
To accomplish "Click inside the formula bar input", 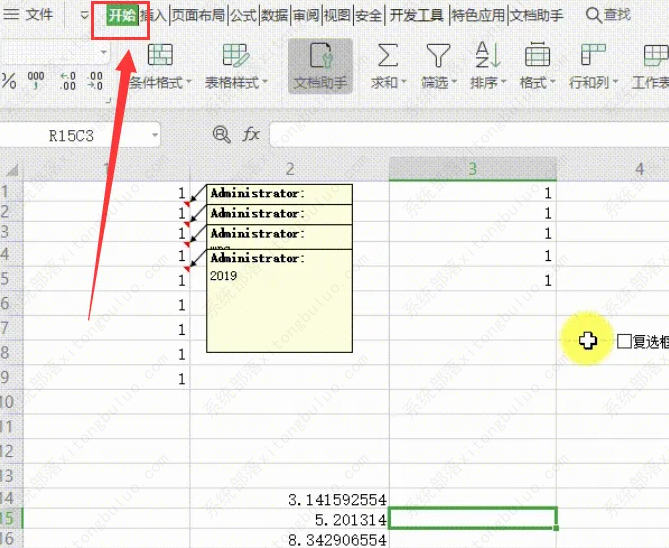I will [x=469, y=135].
